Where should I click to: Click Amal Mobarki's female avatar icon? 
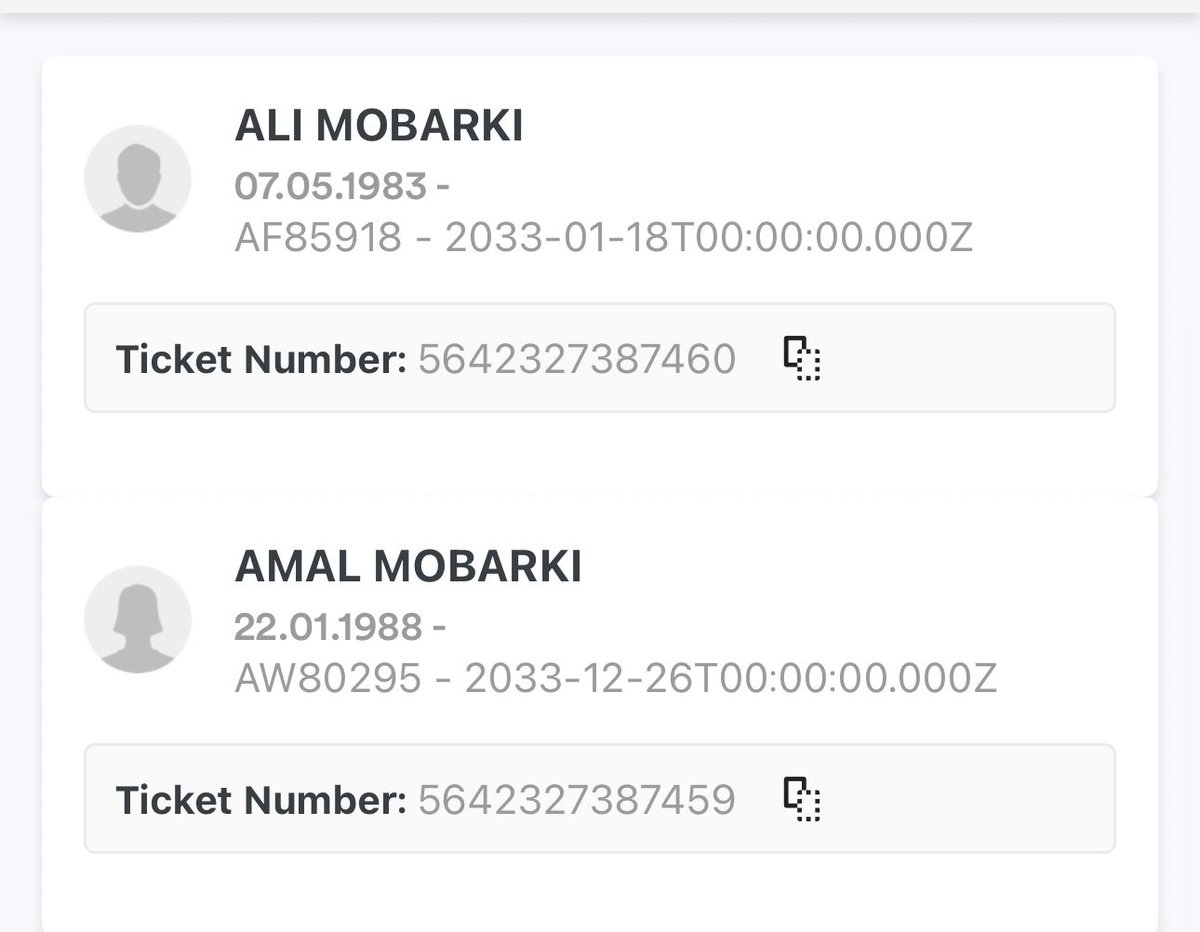point(137,620)
